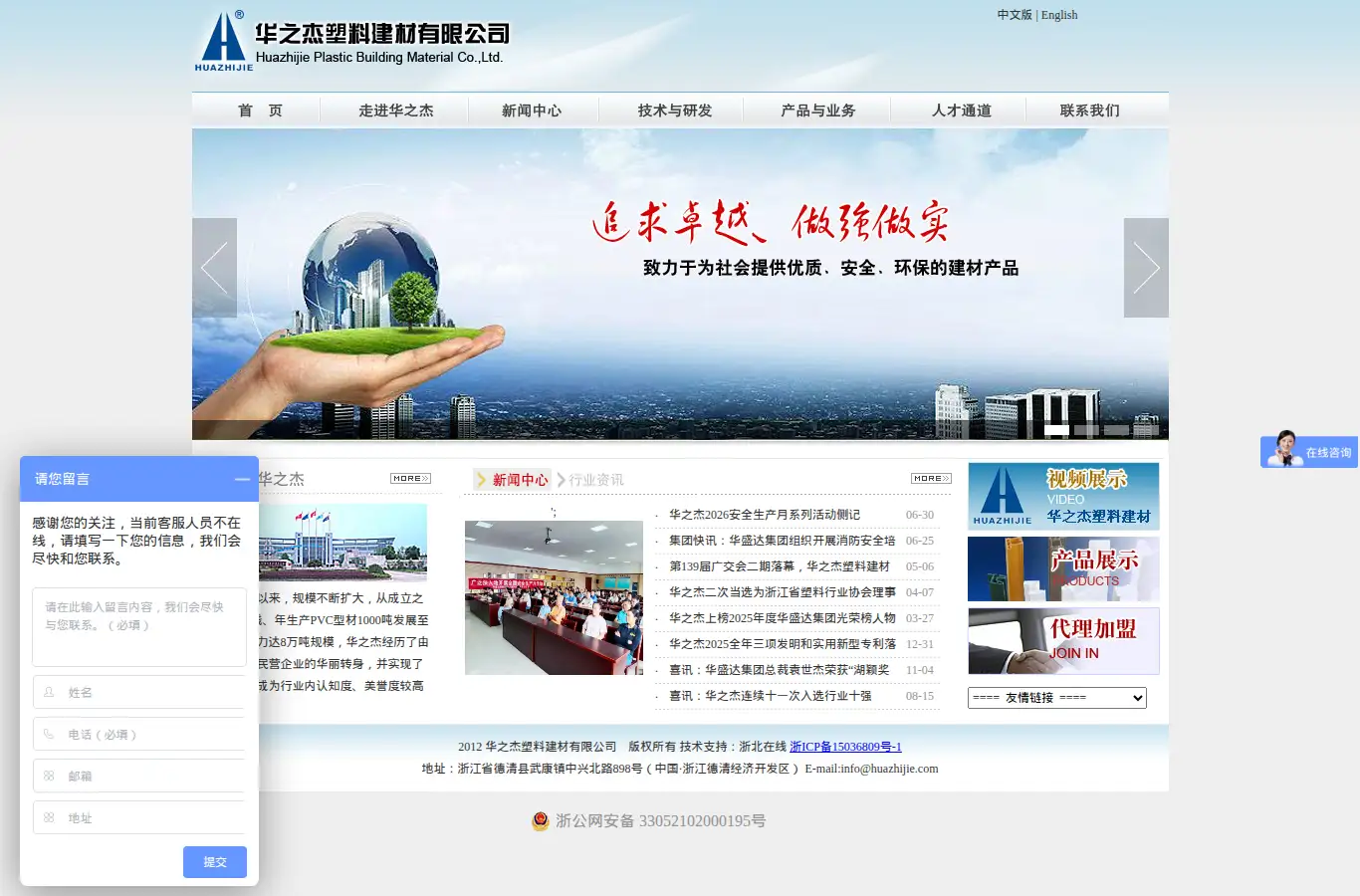Open the 首页 nav item
The width and height of the screenshot is (1360, 896).
click(260, 111)
